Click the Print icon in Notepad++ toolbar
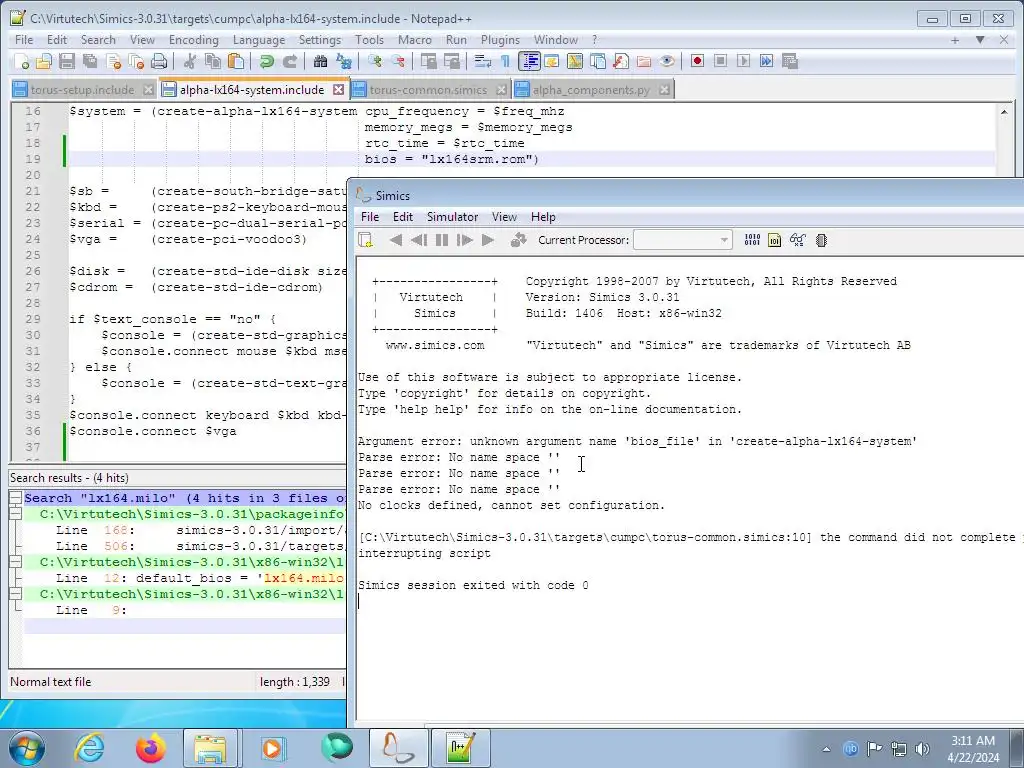 pyautogui.click(x=159, y=61)
